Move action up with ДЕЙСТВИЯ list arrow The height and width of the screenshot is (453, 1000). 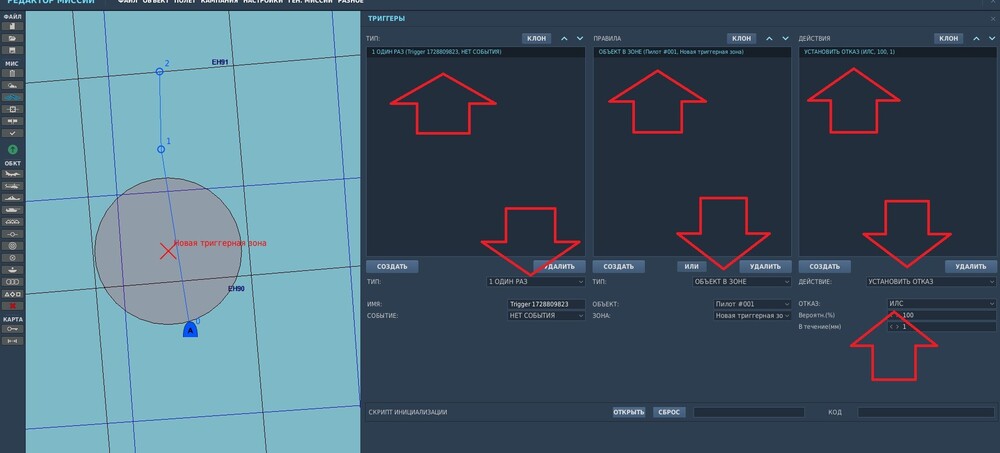click(x=976, y=38)
